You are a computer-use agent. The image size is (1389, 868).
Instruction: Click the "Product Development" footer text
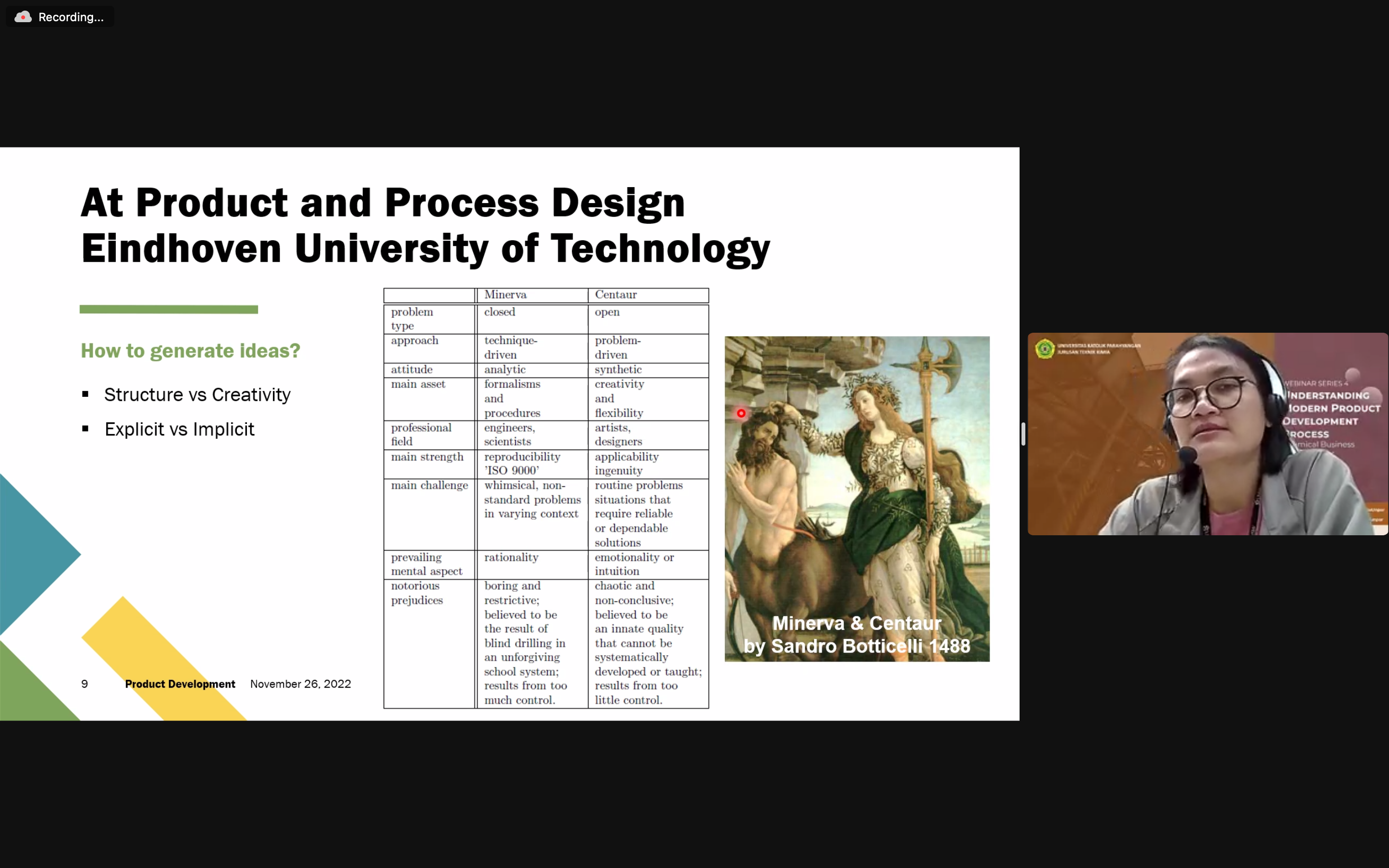179,684
